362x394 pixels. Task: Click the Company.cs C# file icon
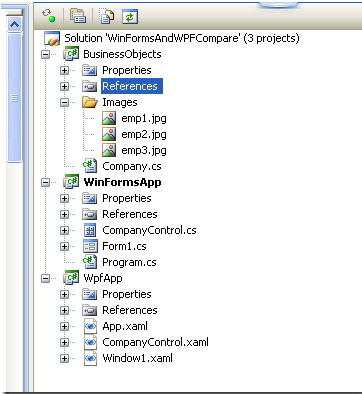pyautogui.click(x=90, y=166)
